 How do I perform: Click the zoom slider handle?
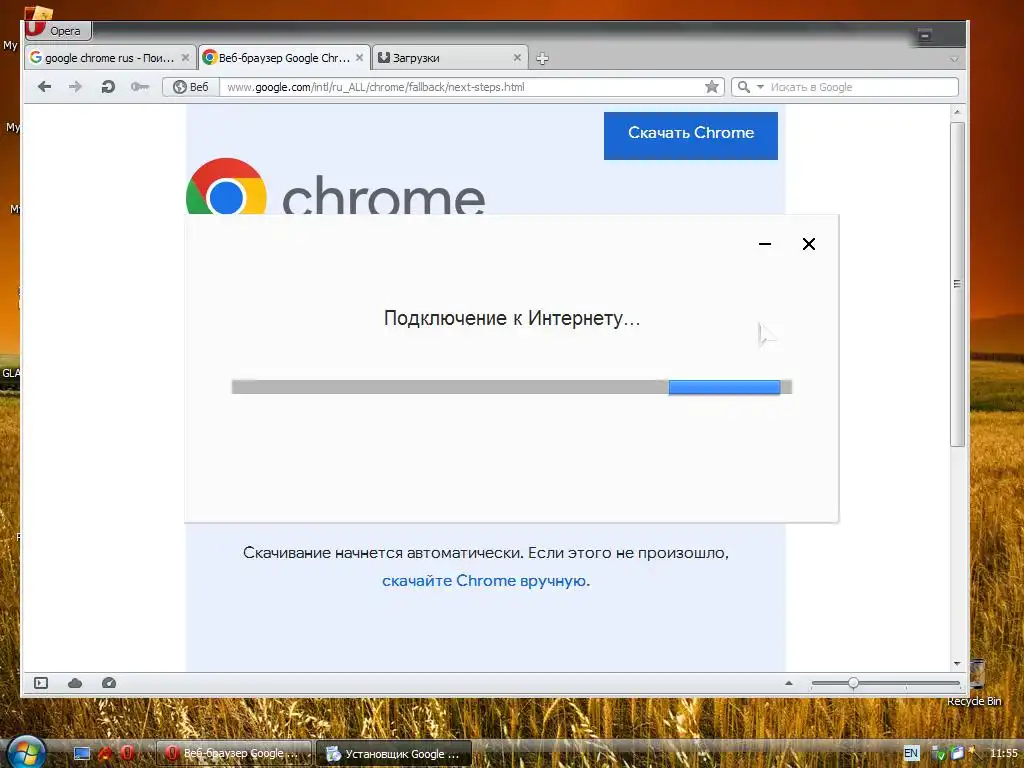[x=853, y=683]
